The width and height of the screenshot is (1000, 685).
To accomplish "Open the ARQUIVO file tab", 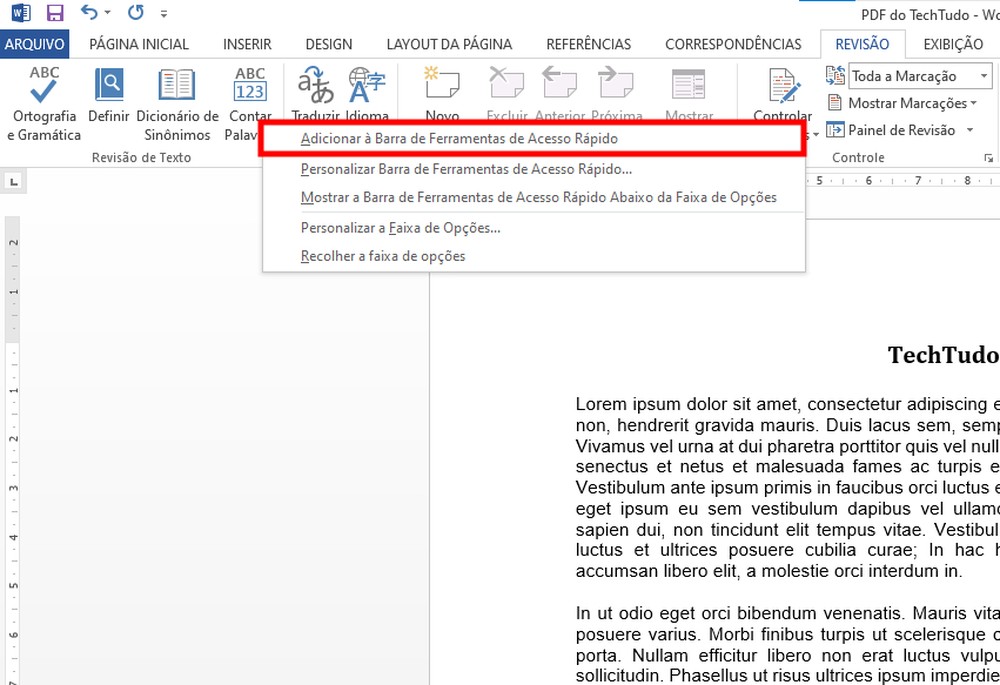I will point(34,44).
